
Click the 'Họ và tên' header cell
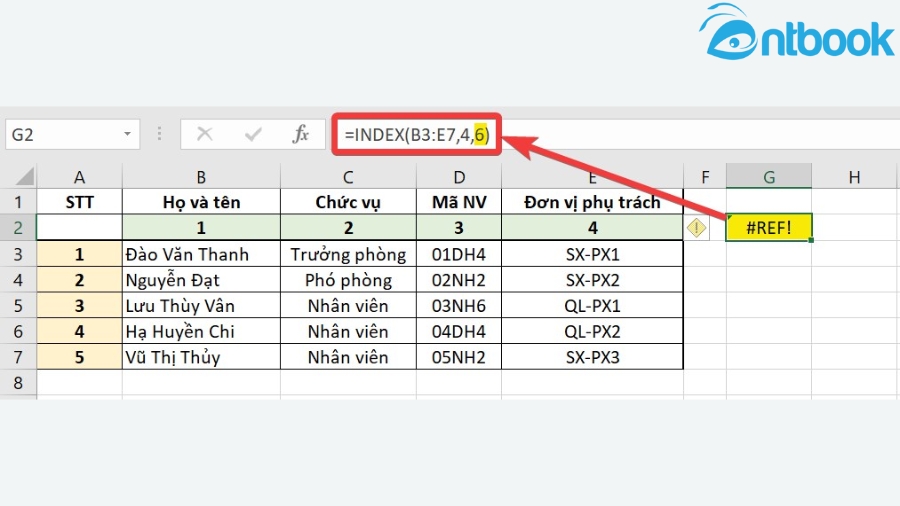point(201,202)
